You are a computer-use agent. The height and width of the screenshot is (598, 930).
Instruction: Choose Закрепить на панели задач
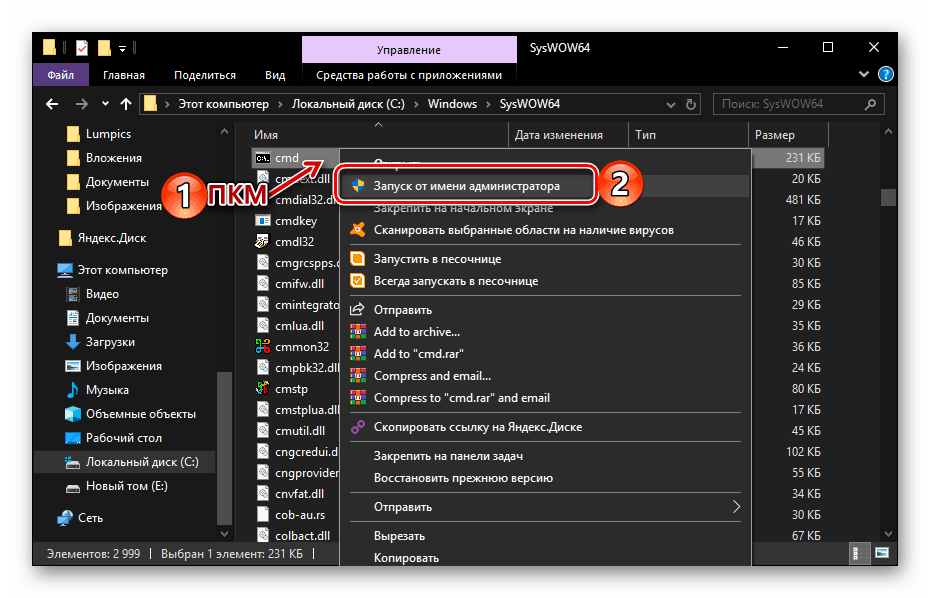coord(448,456)
